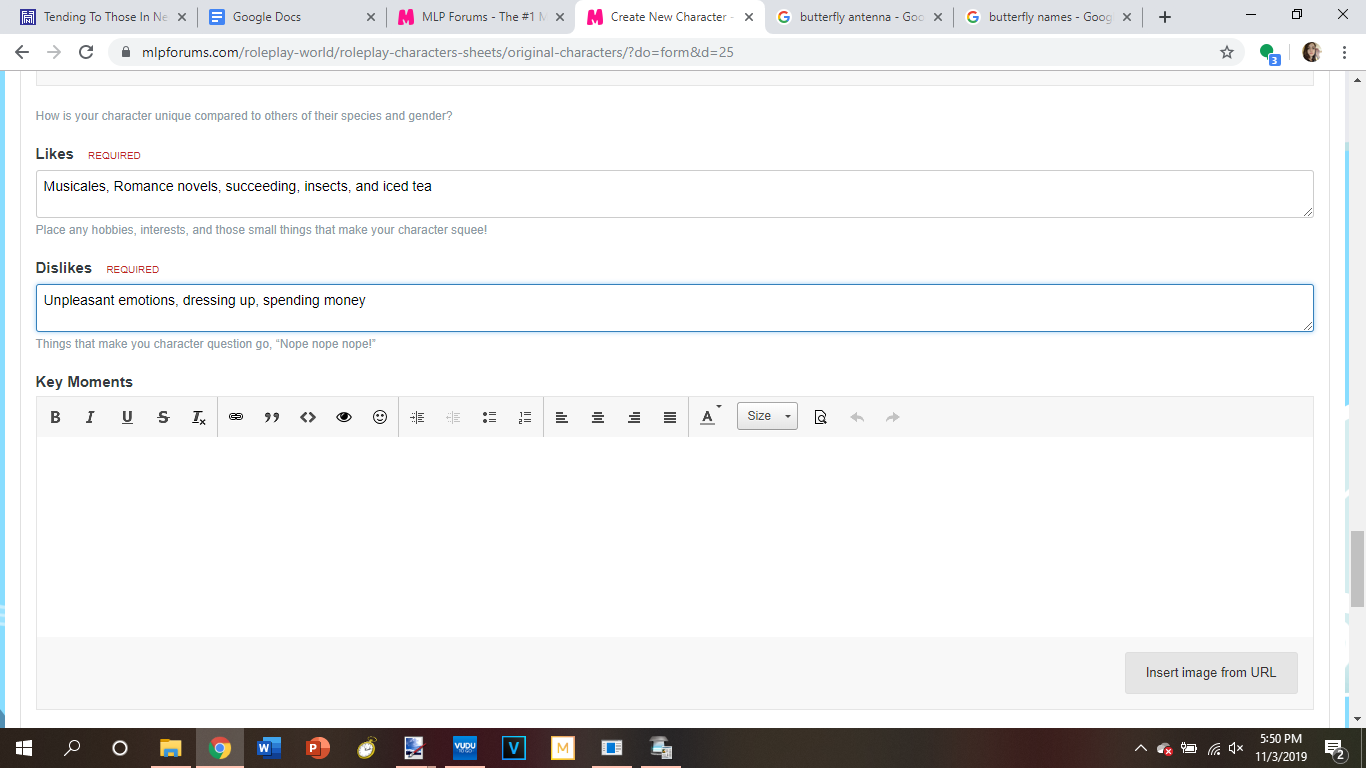Add a spoiler using eye icon
This screenshot has height=768, width=1366.
point(344,417)
